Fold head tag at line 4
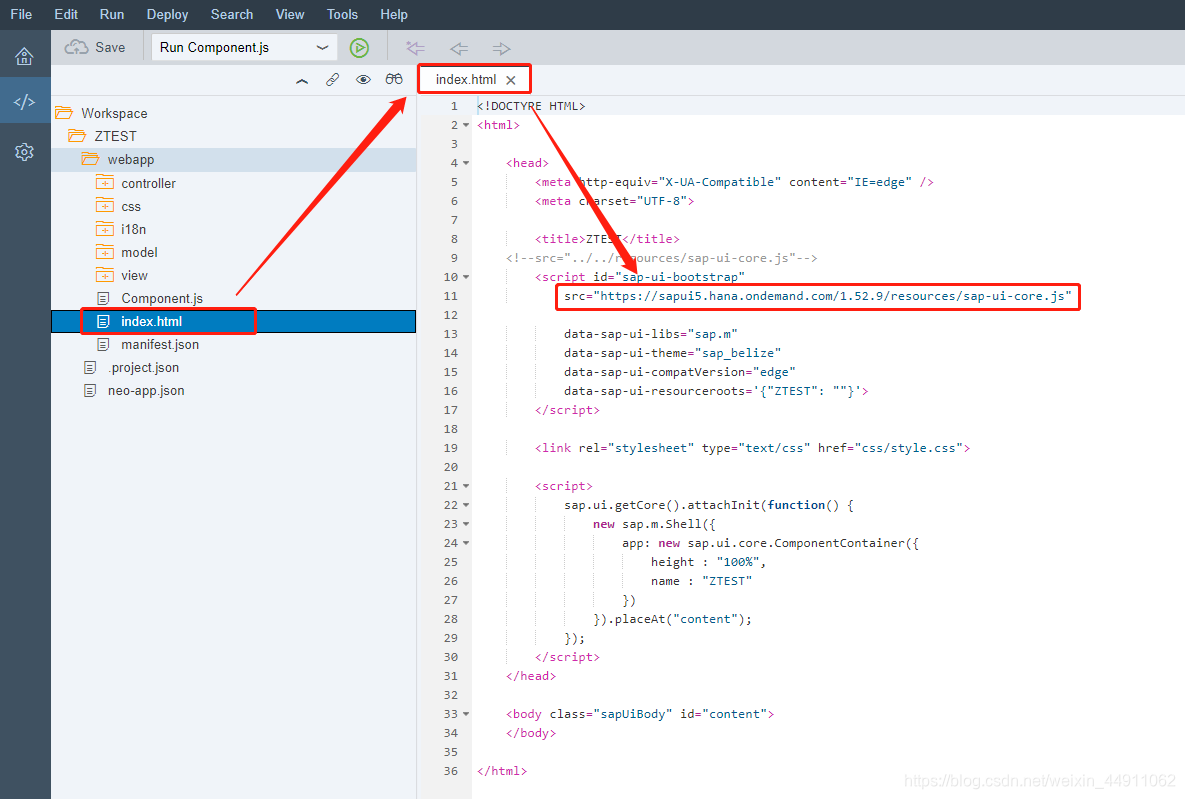The width and height of the screenshot is (1185, 799). click(x=466, y=163)
